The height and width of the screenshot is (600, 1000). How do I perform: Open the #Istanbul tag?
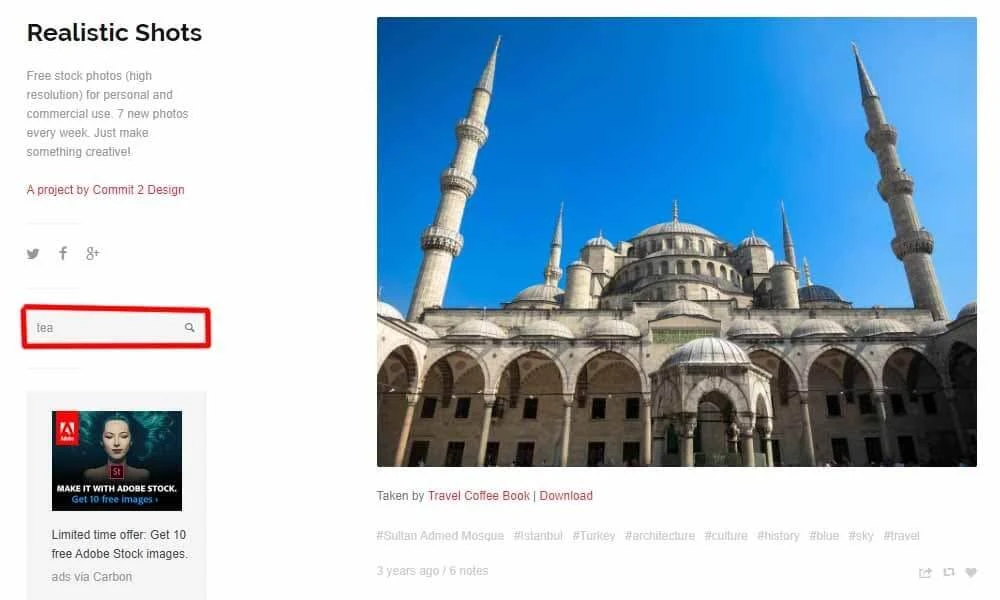coord(538,536)
